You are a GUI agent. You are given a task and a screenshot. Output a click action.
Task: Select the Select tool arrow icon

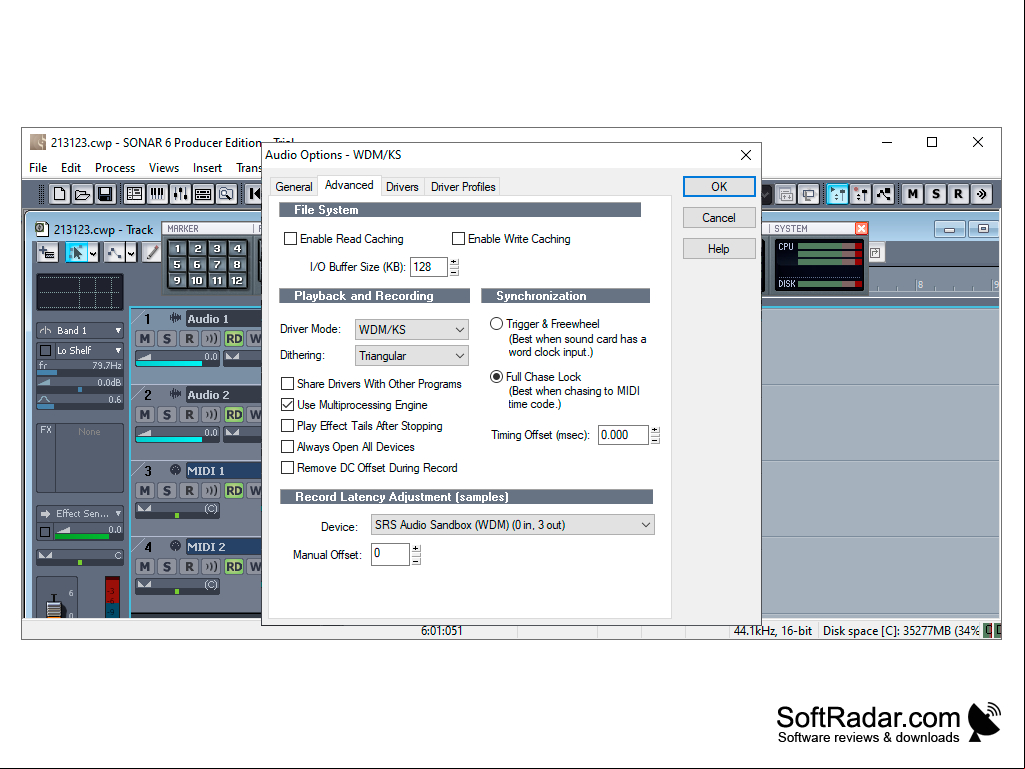76,252
